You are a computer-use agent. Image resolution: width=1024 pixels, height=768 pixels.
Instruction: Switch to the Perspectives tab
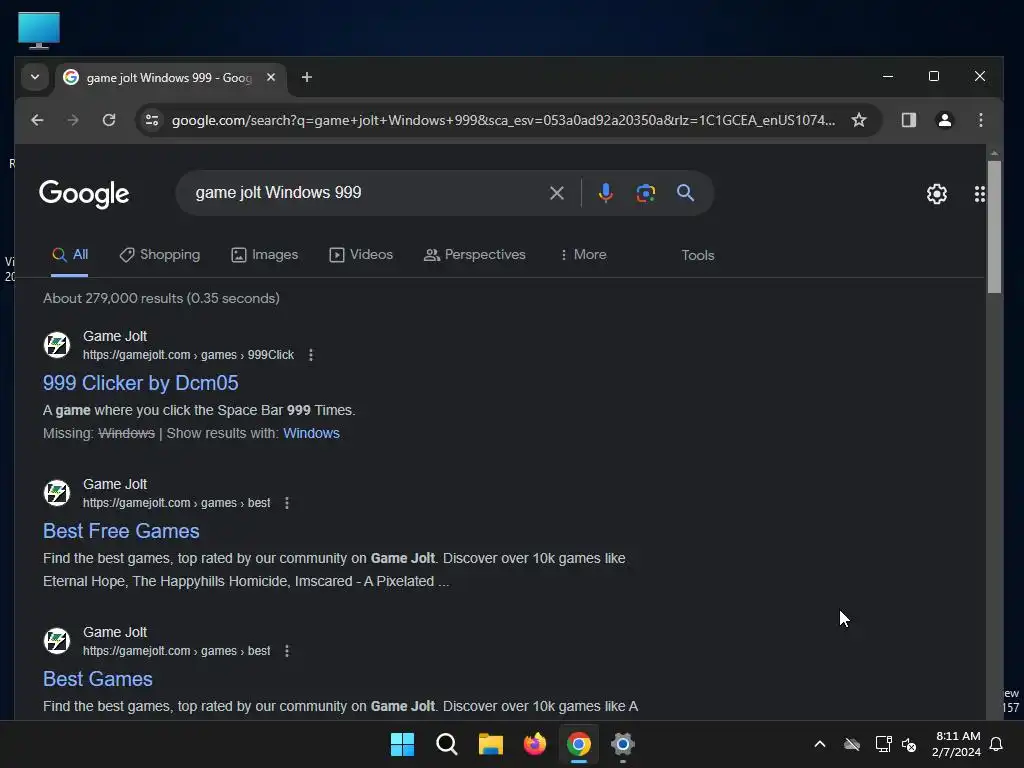[475, 255]
